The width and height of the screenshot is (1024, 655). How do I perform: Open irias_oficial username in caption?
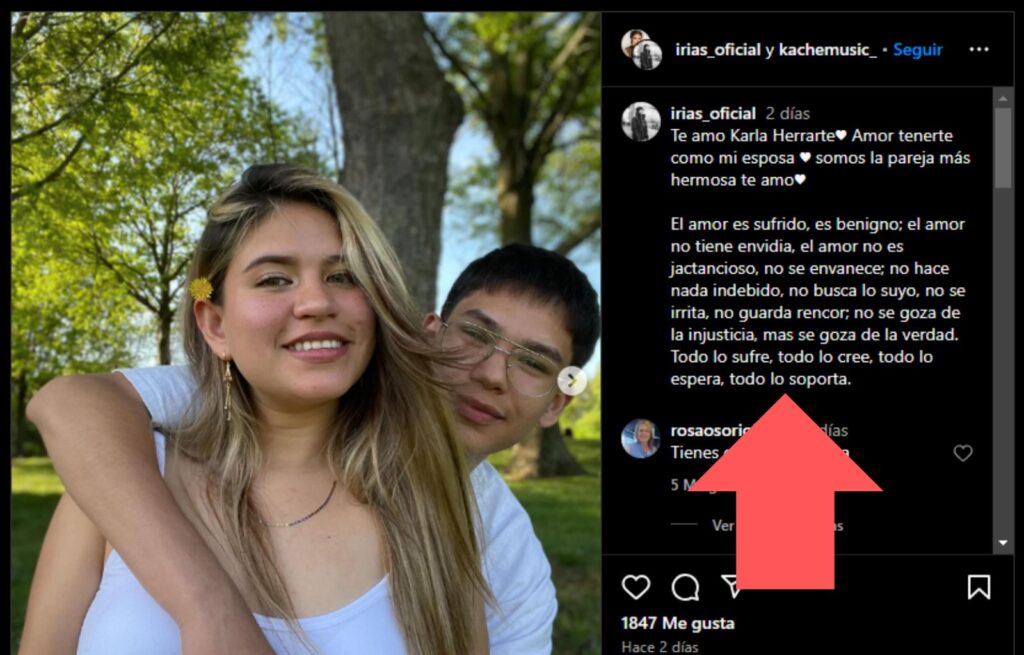(712, 114)
